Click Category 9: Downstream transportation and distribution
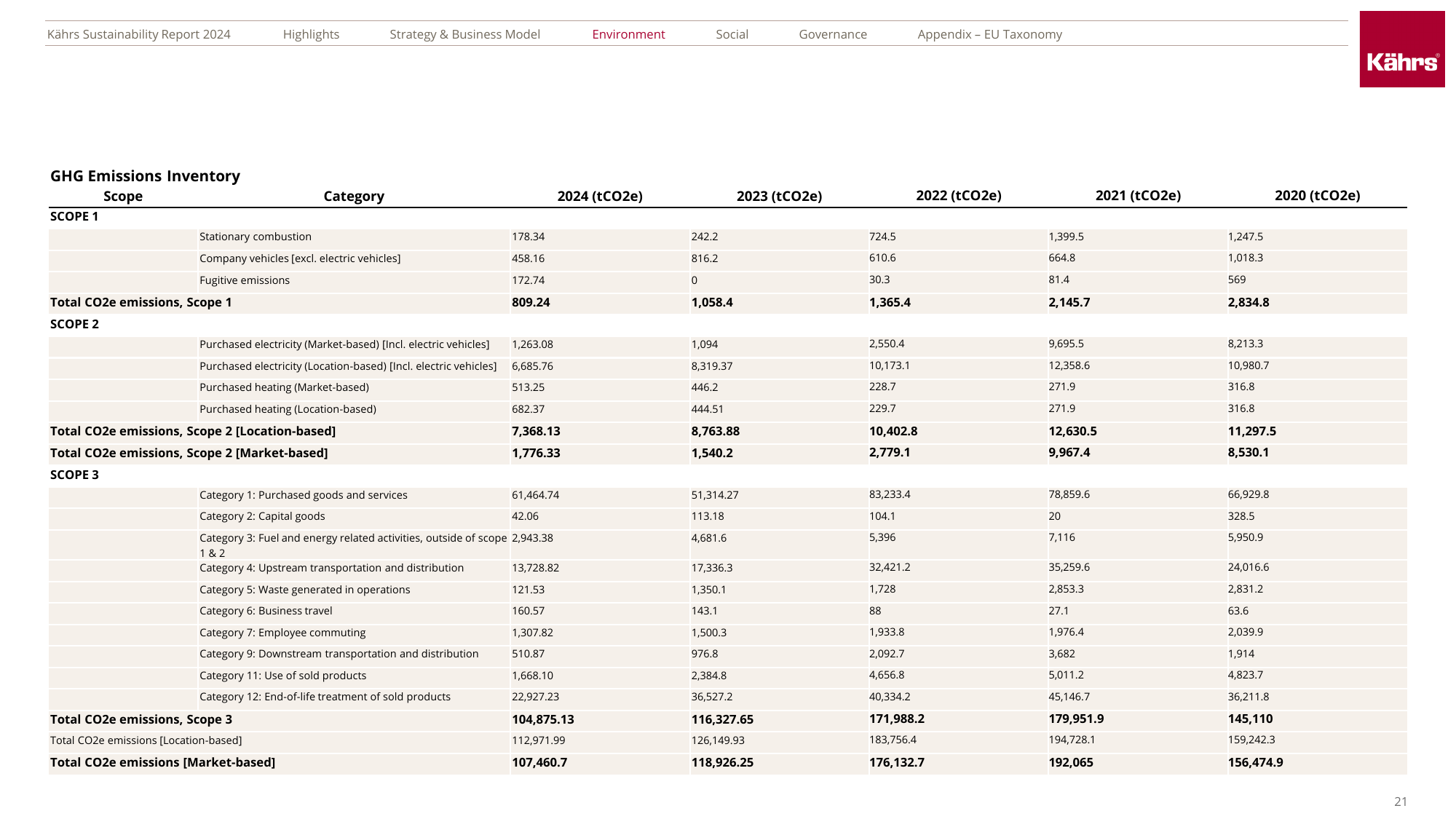1456x819 pixels. (339, 654)
